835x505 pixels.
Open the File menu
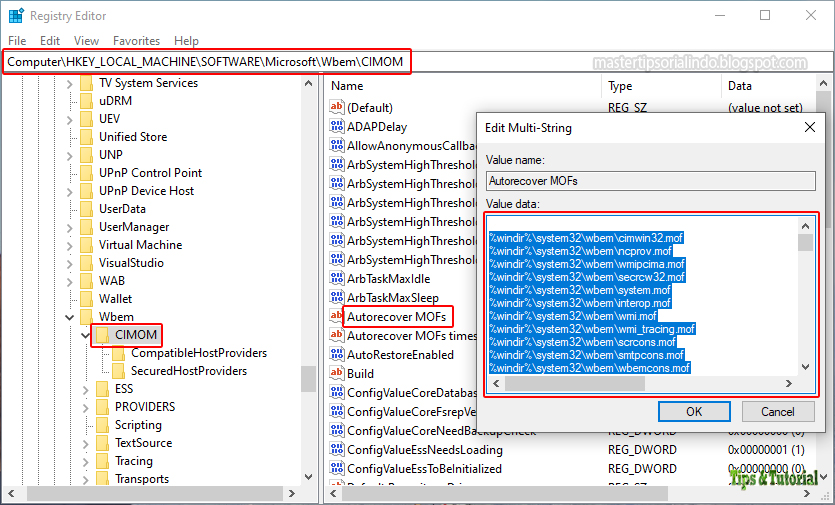[x=17, y=40]
